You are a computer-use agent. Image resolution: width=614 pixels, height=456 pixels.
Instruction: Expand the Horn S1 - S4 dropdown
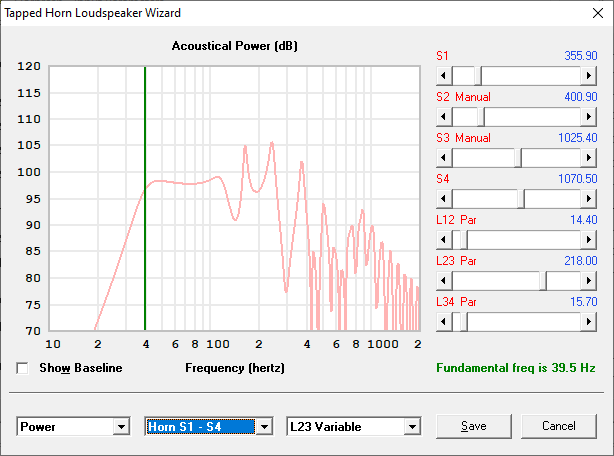(x=264, y=427)
